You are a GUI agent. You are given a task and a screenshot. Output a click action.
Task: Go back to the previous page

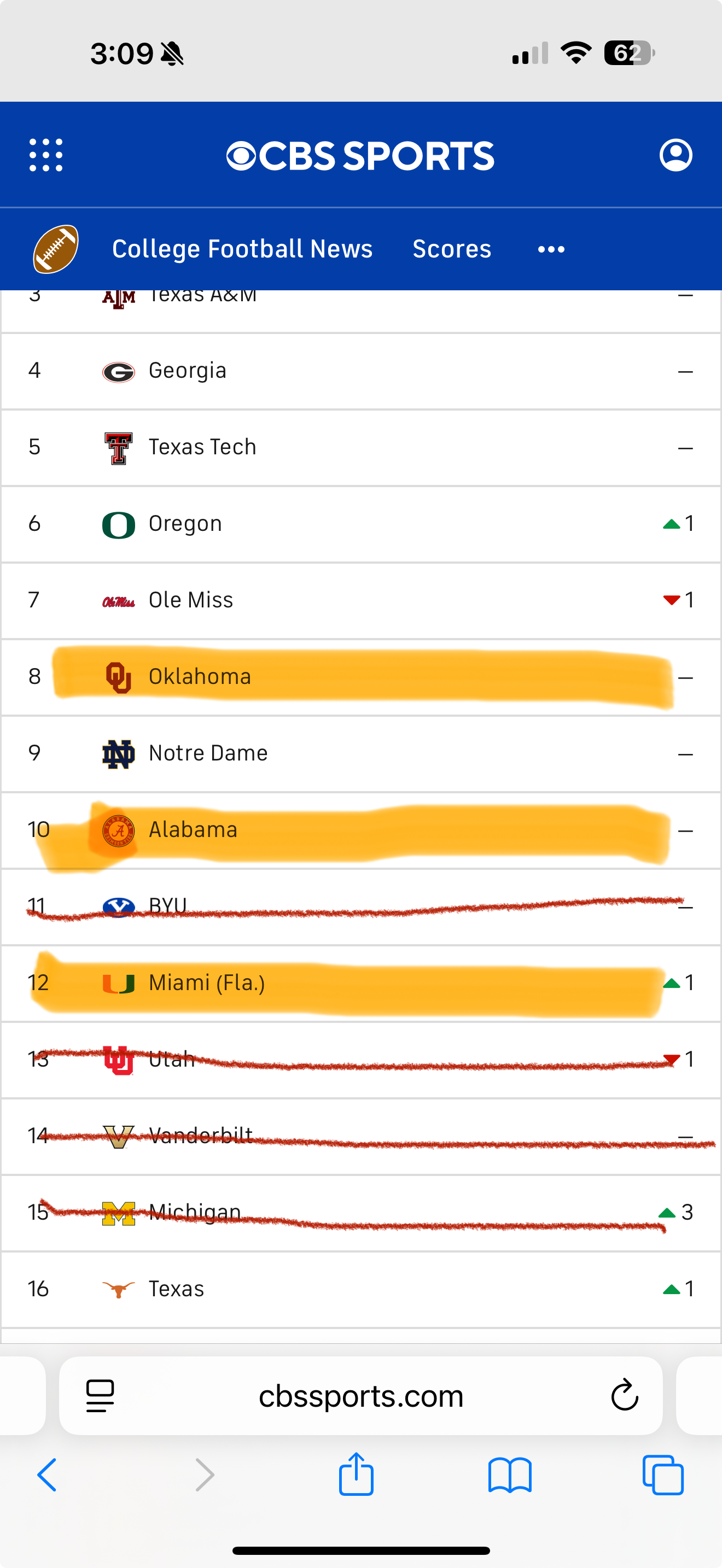[47, 1475]
